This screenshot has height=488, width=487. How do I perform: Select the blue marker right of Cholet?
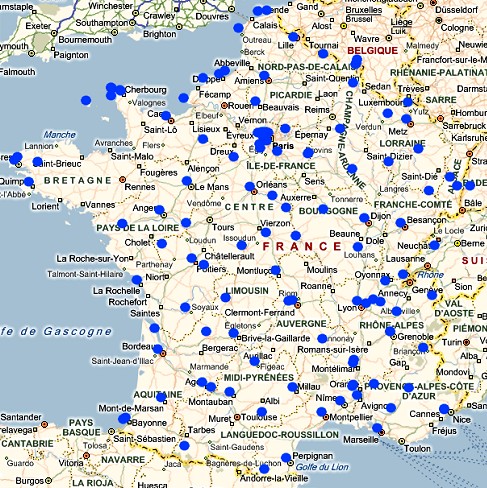162,243
